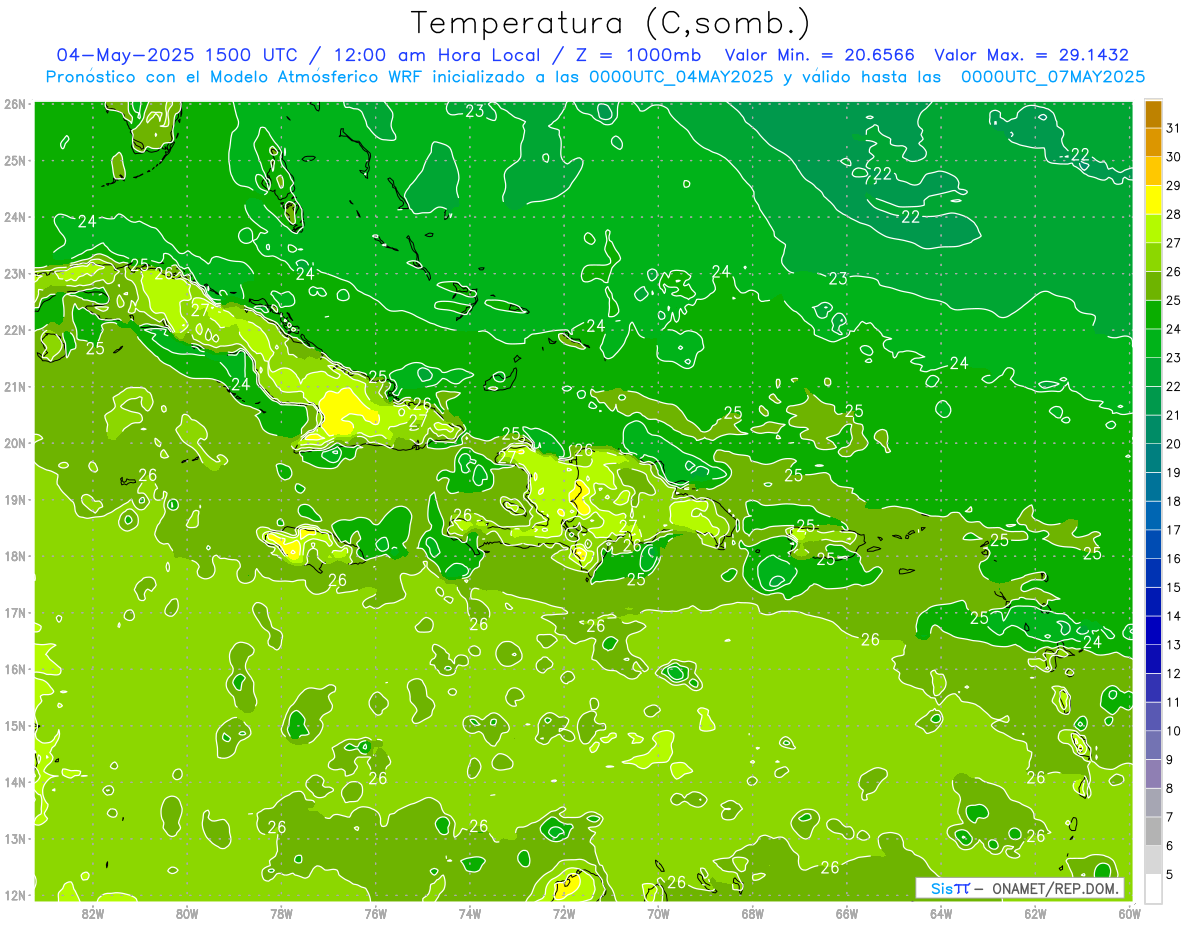Pick the purple 9–10 legend color block
This screenshot has height=927, width=1200.
point(1153,745)
